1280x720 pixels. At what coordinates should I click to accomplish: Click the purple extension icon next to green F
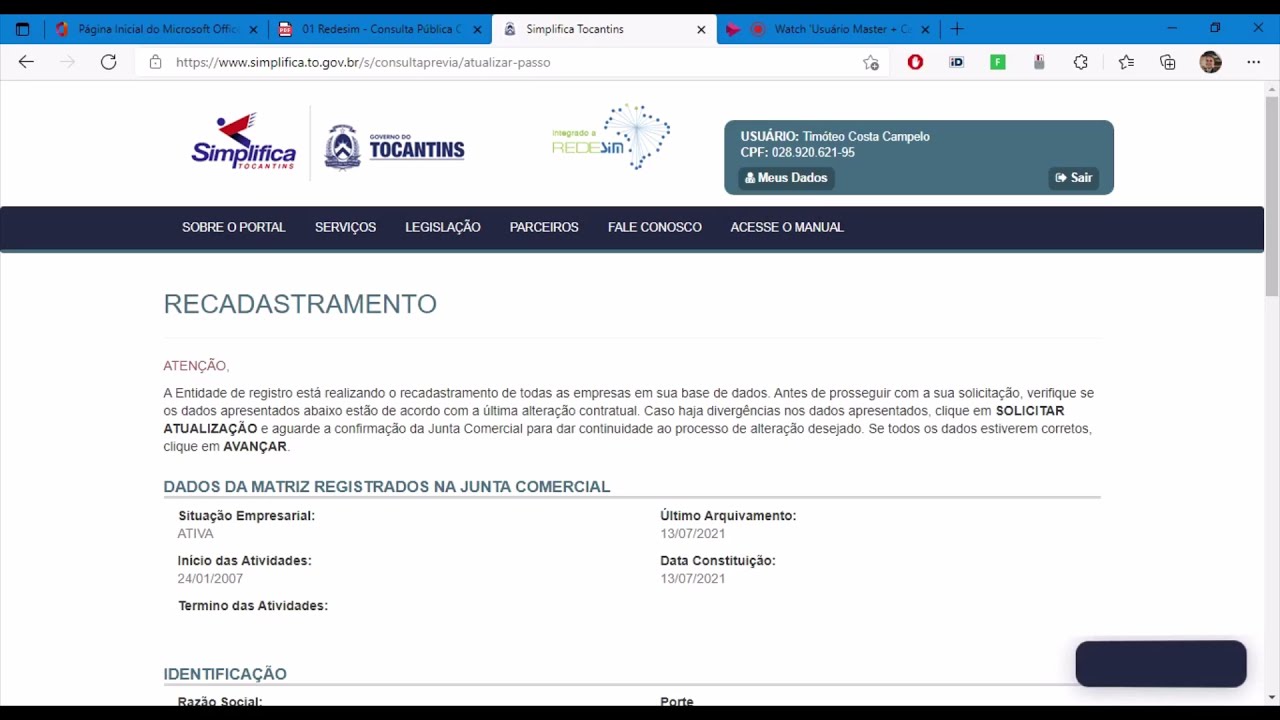coord(1039,62)
